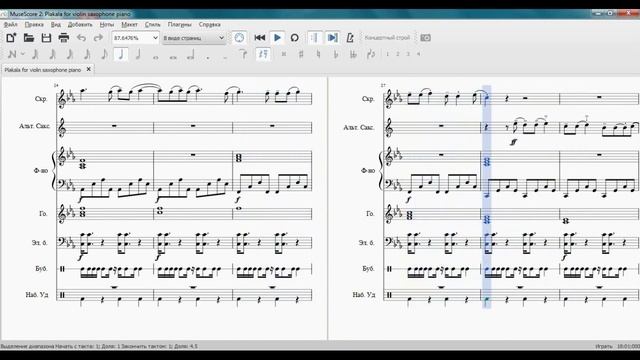Open the Файл menu
Screen dimensions: 640x360
pyautogui.click(x=11, y=24)
